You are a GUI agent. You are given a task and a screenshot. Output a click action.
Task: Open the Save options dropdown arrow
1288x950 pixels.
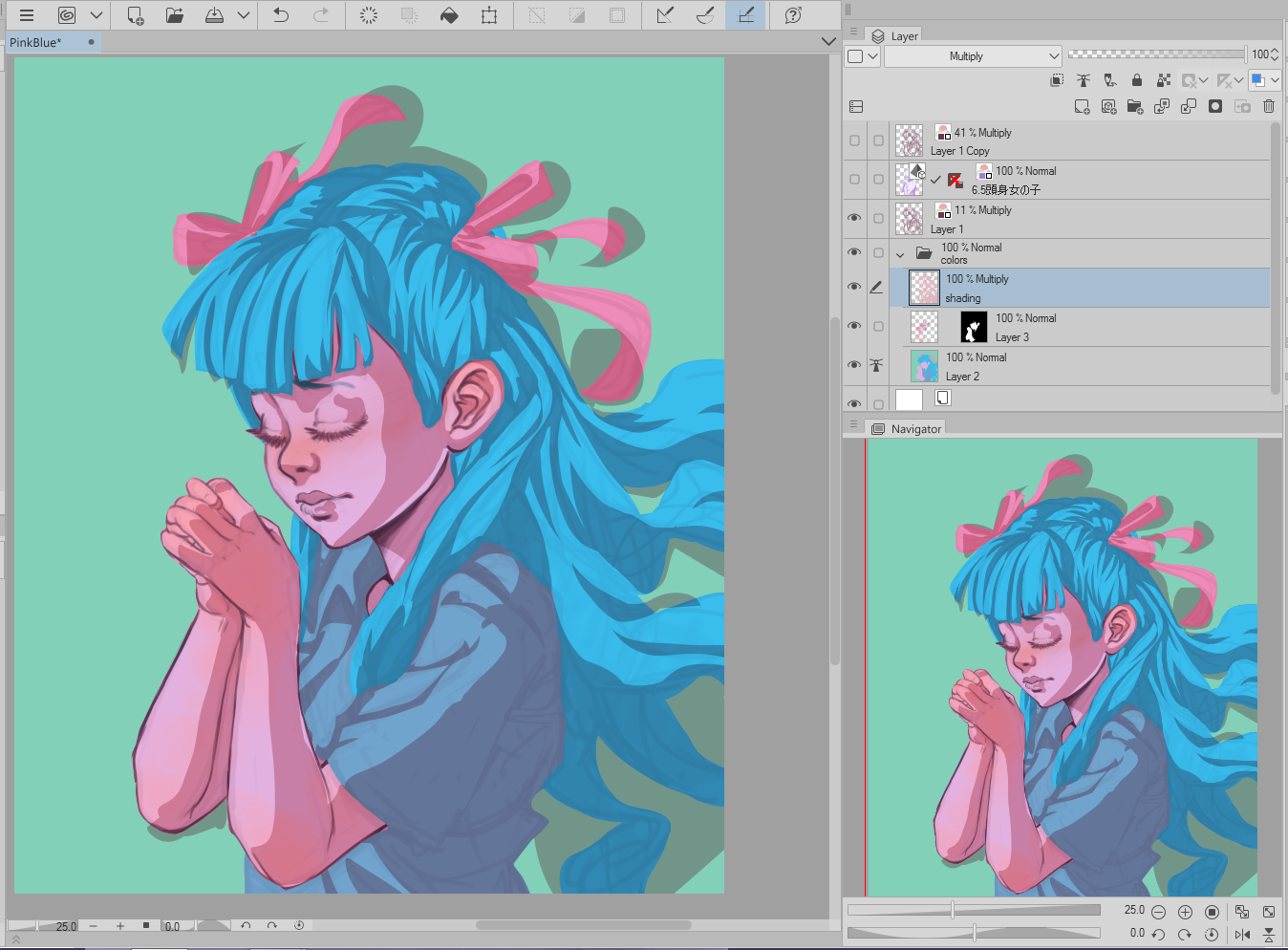point(244,15)
